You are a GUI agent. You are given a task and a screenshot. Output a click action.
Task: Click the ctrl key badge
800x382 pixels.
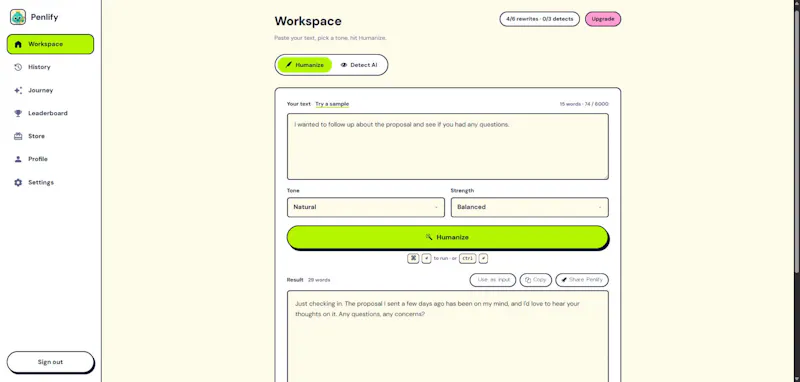(468, 259)
